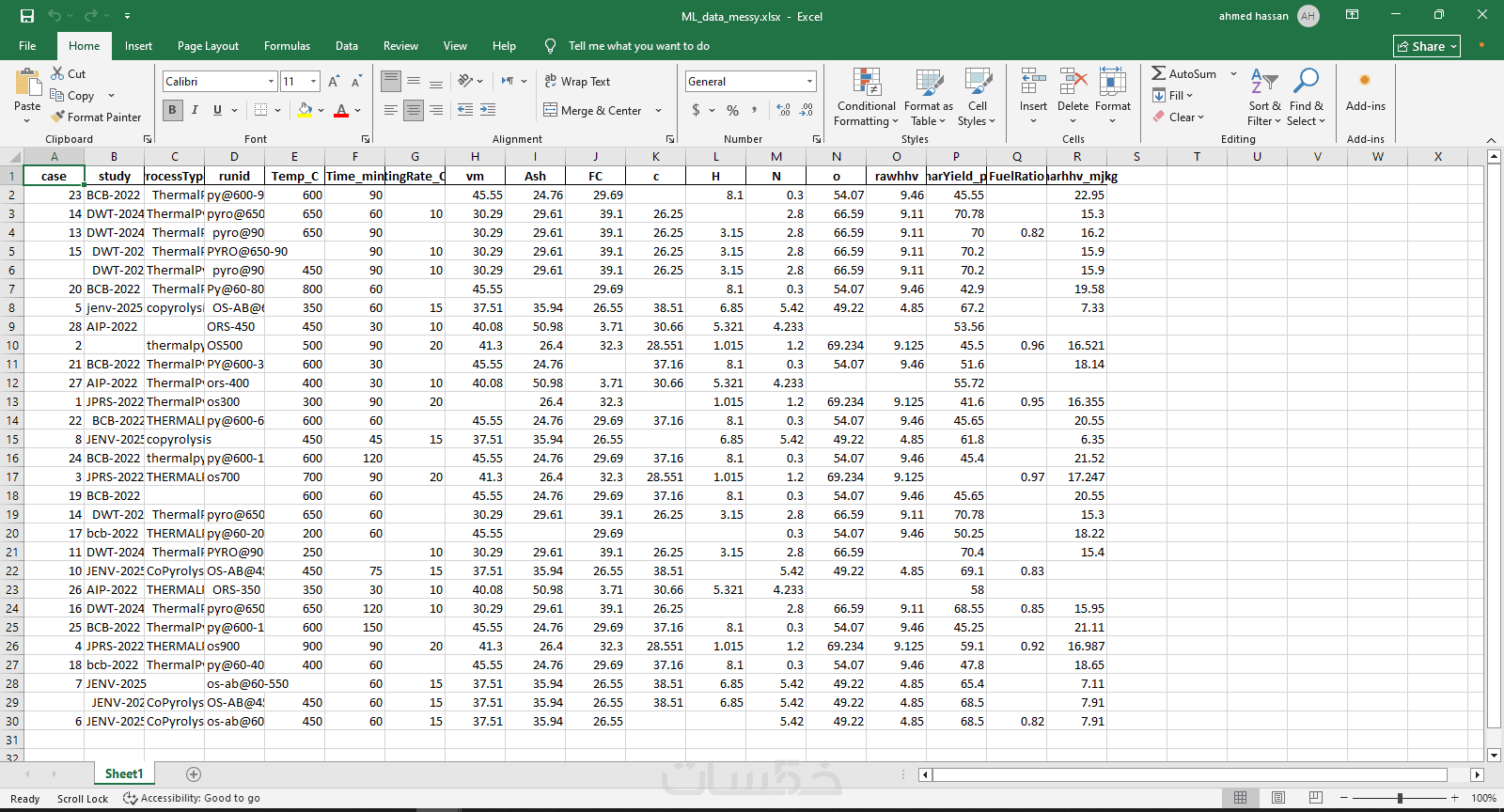The height and width of the screenshot is (812, 1504).
Task: Open the Copy dropdown arrow
Action: click(x=111, y=95)
